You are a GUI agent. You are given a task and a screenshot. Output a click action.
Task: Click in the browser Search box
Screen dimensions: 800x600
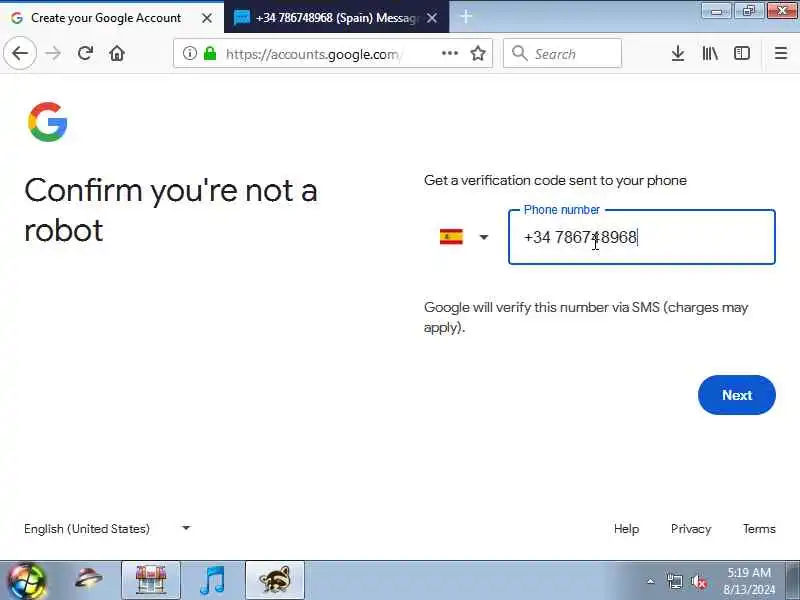pos(562,53)
